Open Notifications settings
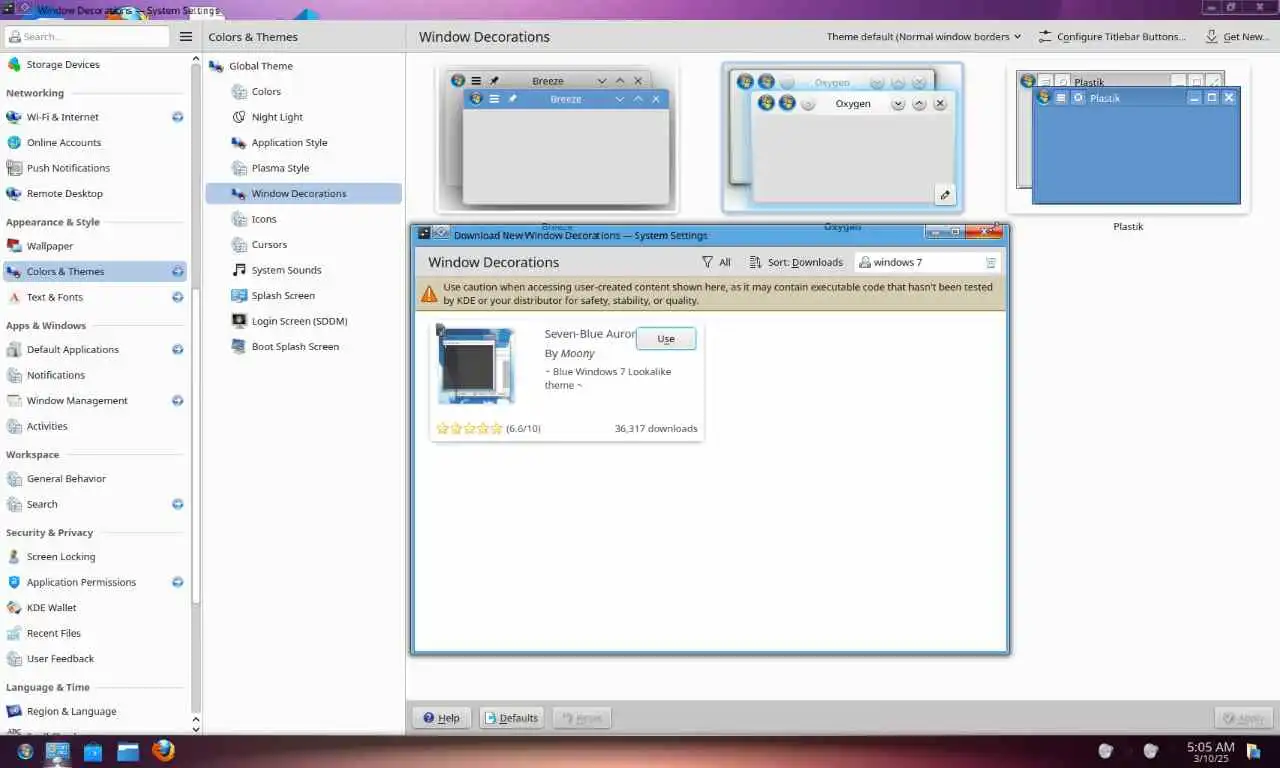Viewport: 1280px width, 768px height. click(95, 375)
